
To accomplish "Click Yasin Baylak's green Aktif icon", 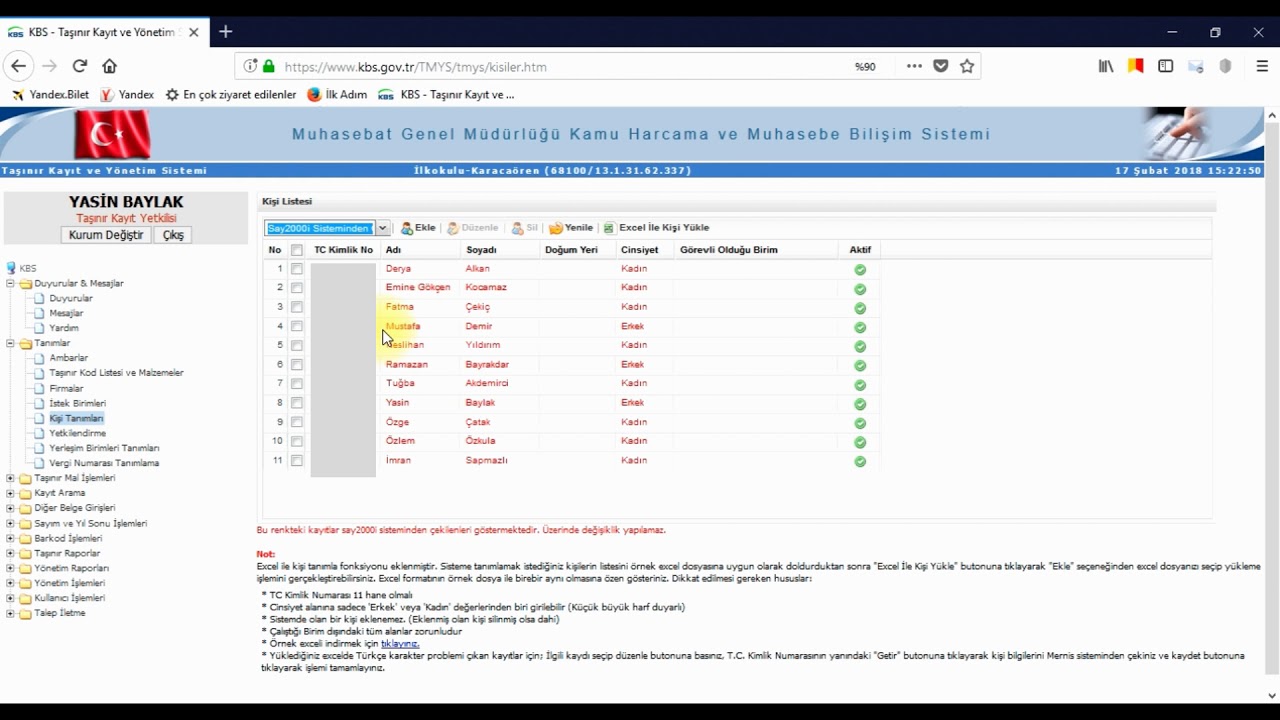I will pyautogui.click(x=860, y=404).
